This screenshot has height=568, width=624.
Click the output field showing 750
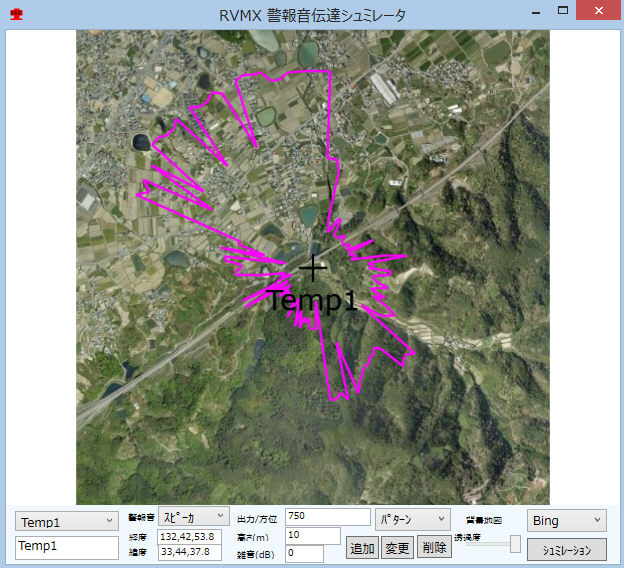[x=327, y=516]
